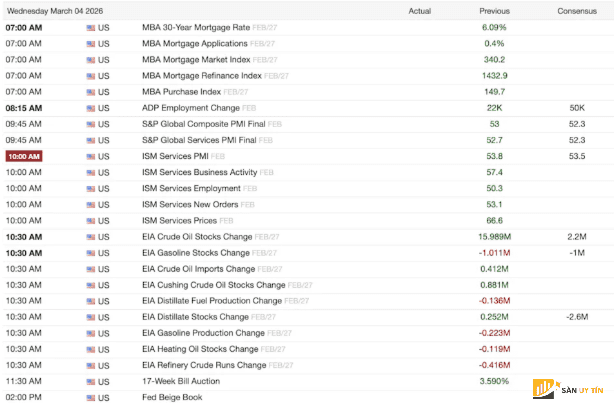Click the US flag next to ISM Services PMI
Image resolution: width=614 pixels, height=411 pixels.
[x=91, y=156]
